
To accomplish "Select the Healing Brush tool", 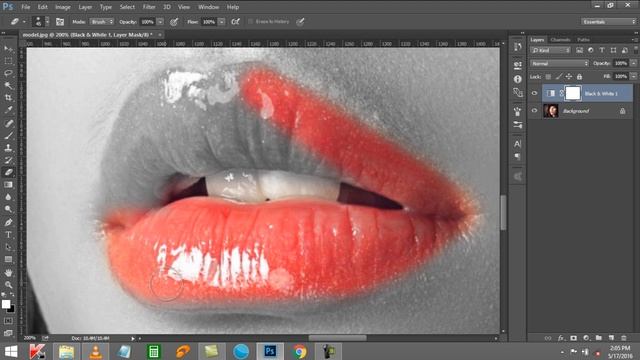I will pos(8,123).
